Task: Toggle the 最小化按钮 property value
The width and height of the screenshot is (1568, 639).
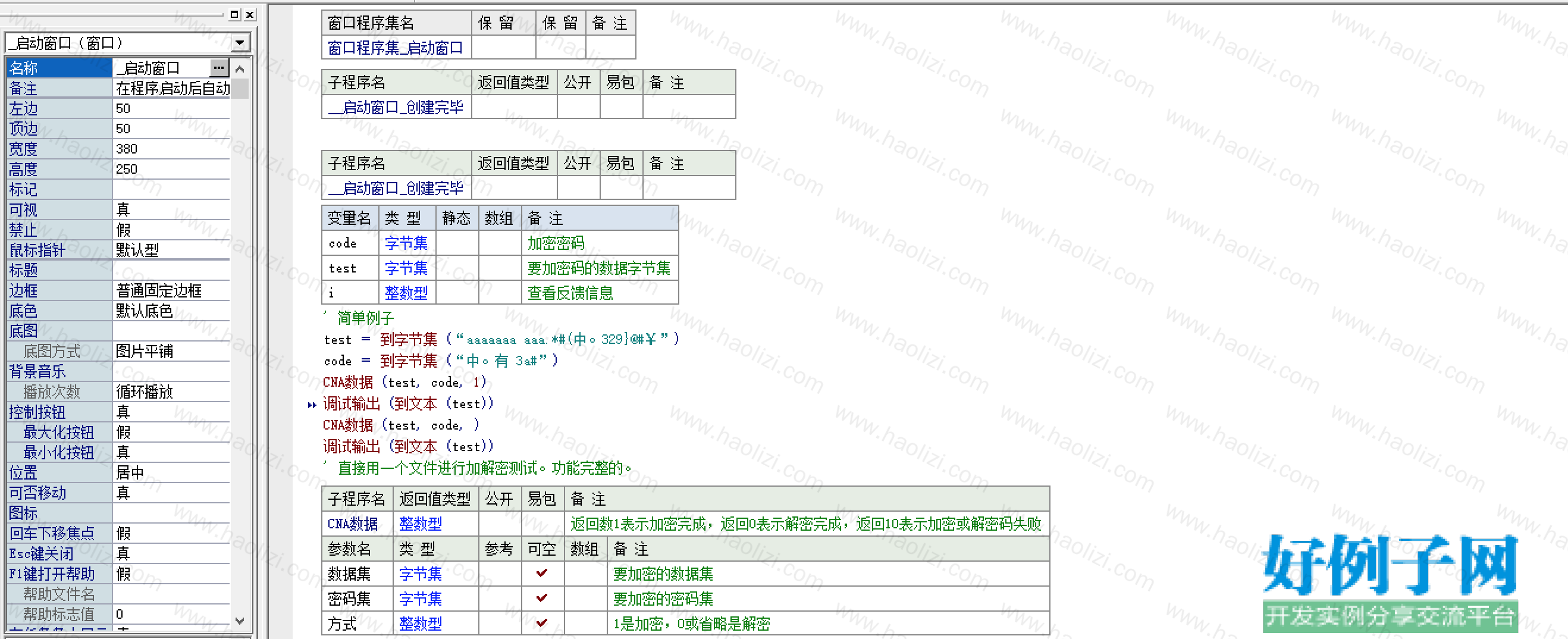Action: (x=173, y=452)
